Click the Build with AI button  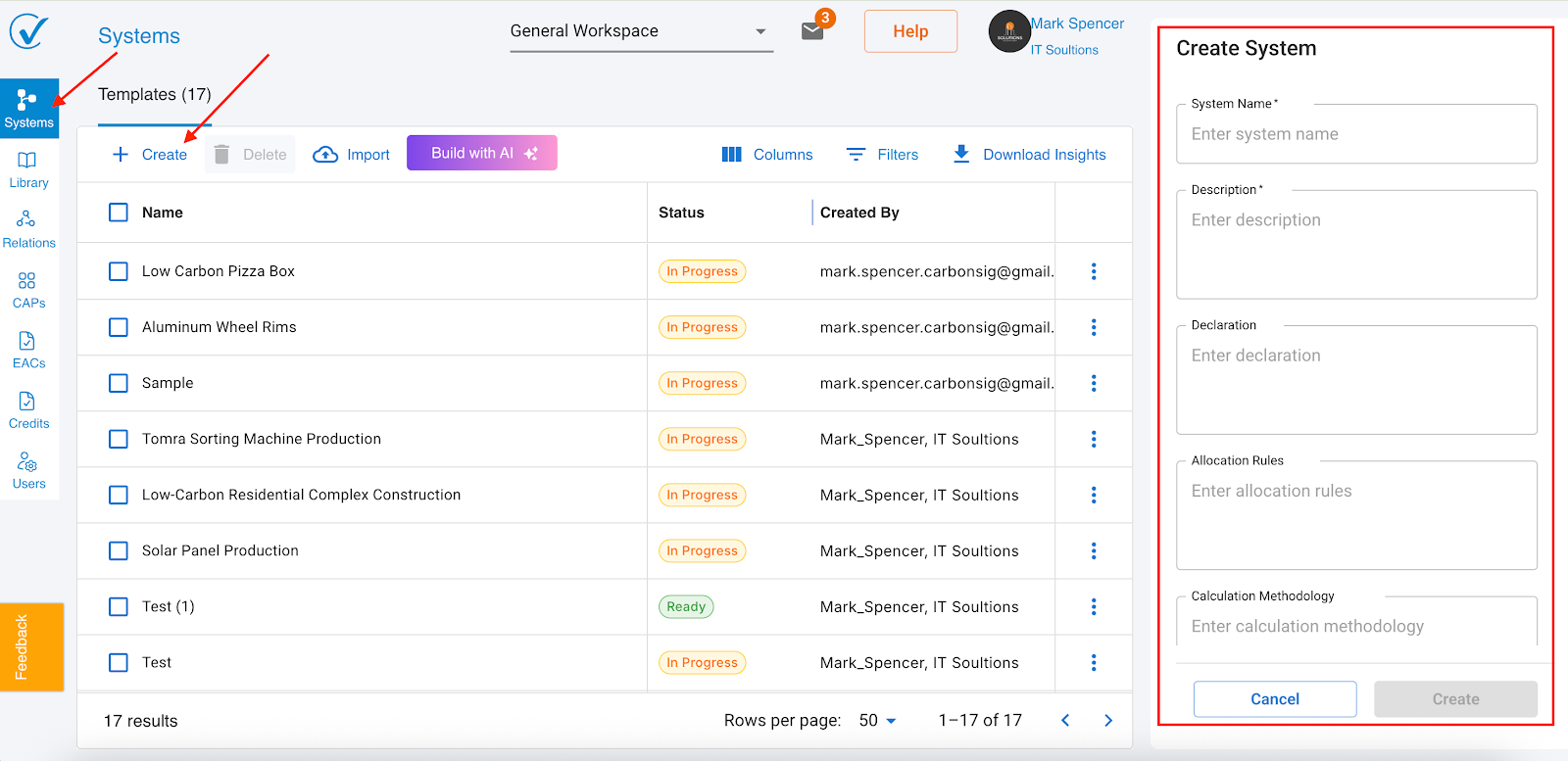482,154
